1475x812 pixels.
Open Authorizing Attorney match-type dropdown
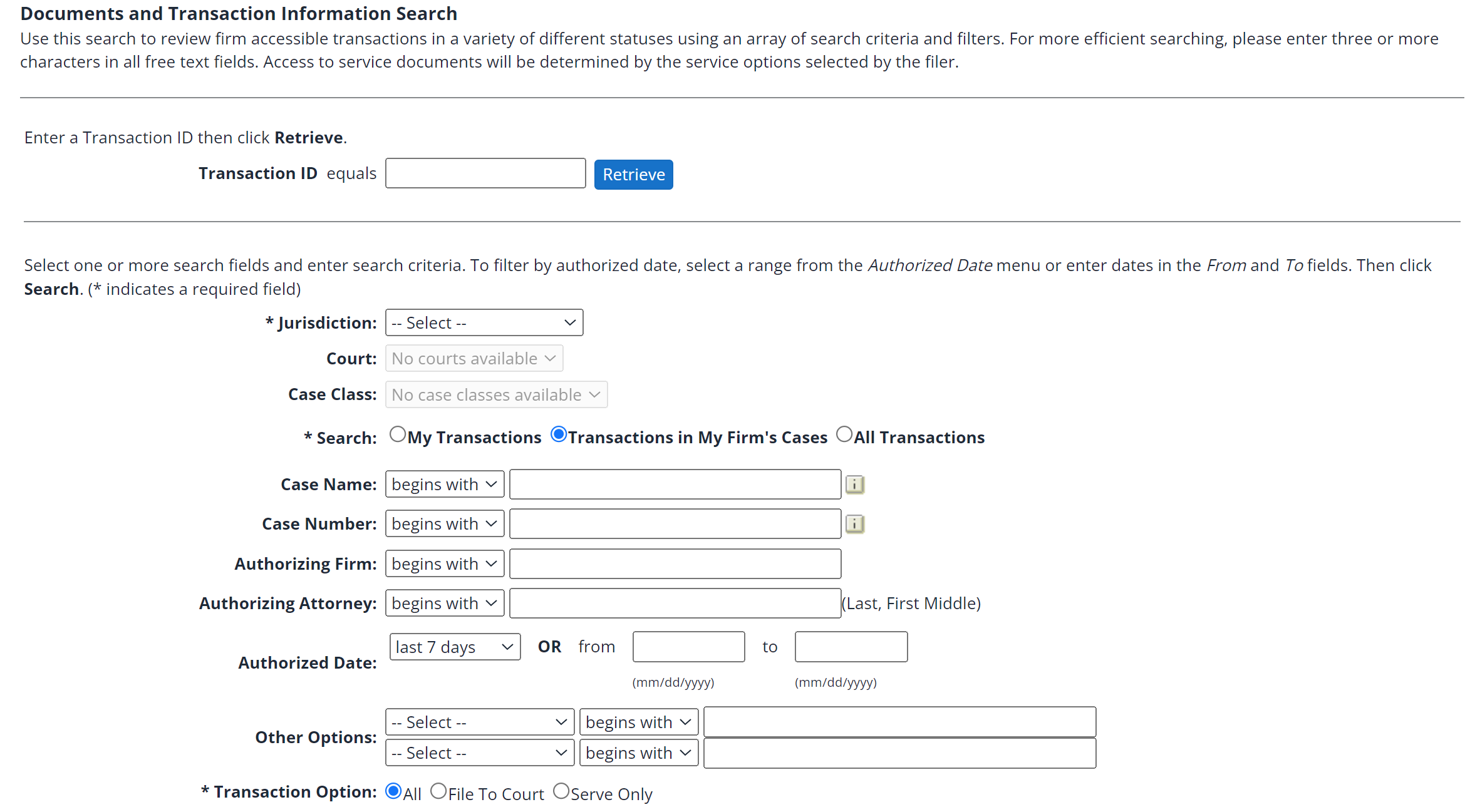(445, 604)
